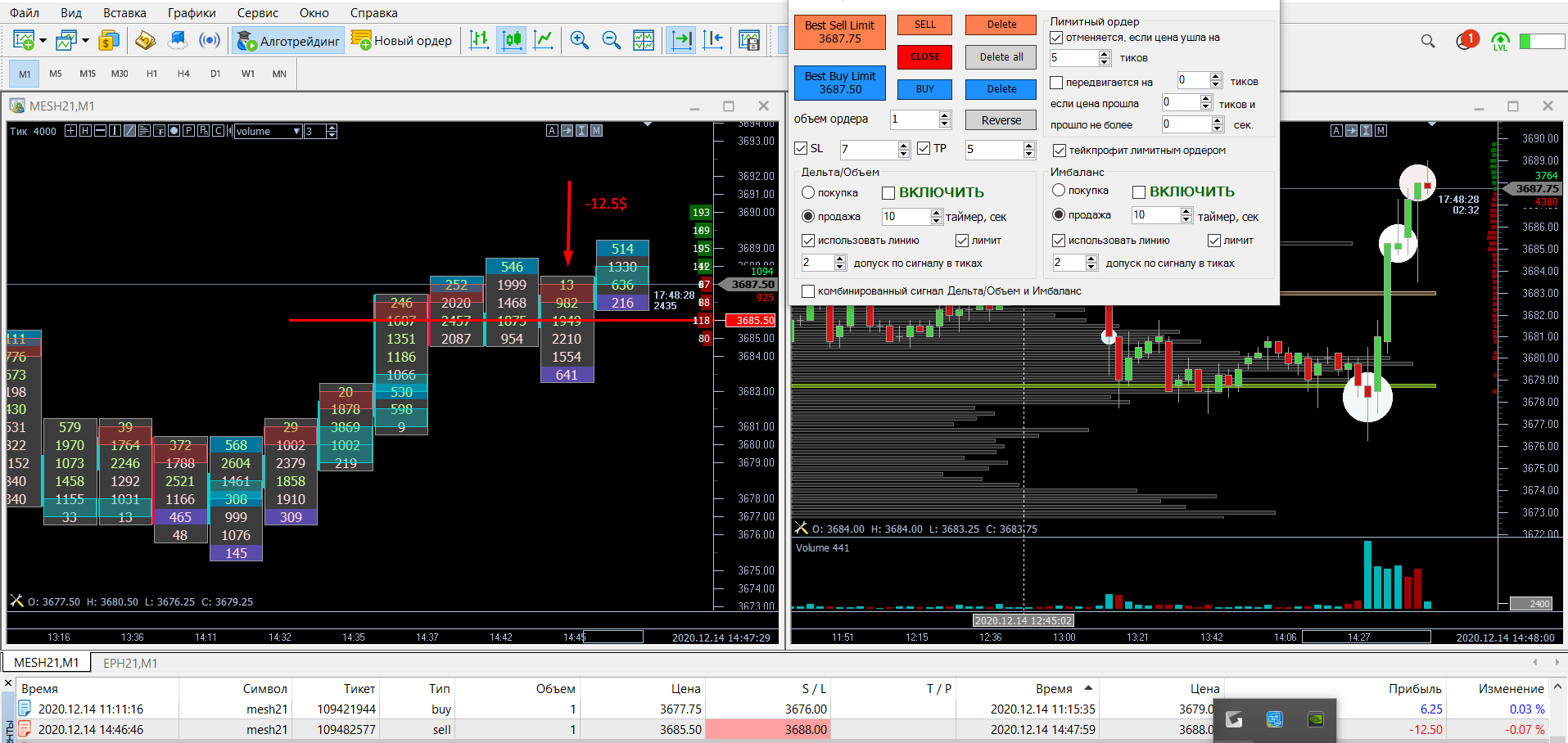Select the M5 timeframe
Screen dimensions: 1568x743
[x=56, y=74]
